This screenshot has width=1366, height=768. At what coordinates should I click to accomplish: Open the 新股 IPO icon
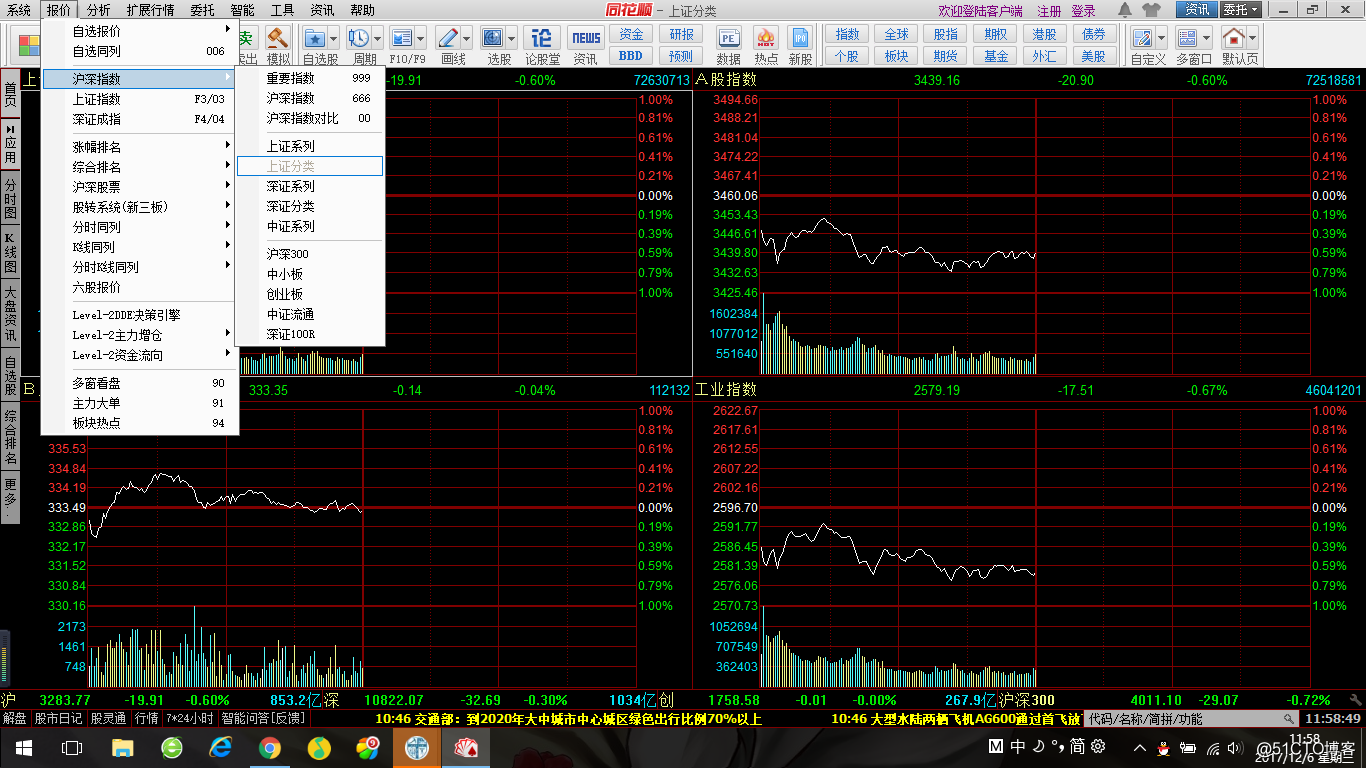tap(800, 39)
